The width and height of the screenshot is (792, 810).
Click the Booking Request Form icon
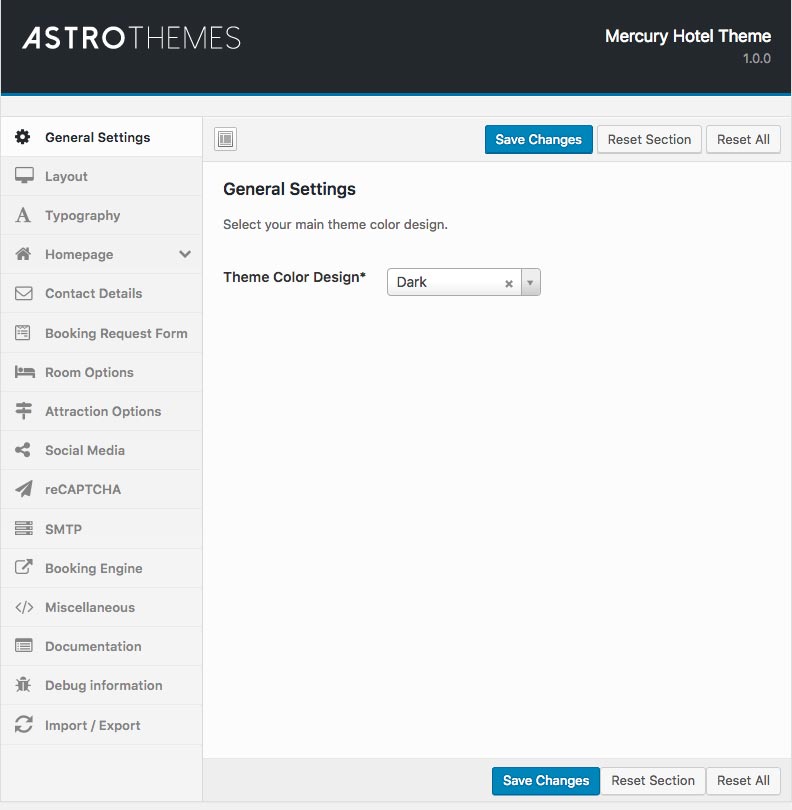(x=23, y=333)
